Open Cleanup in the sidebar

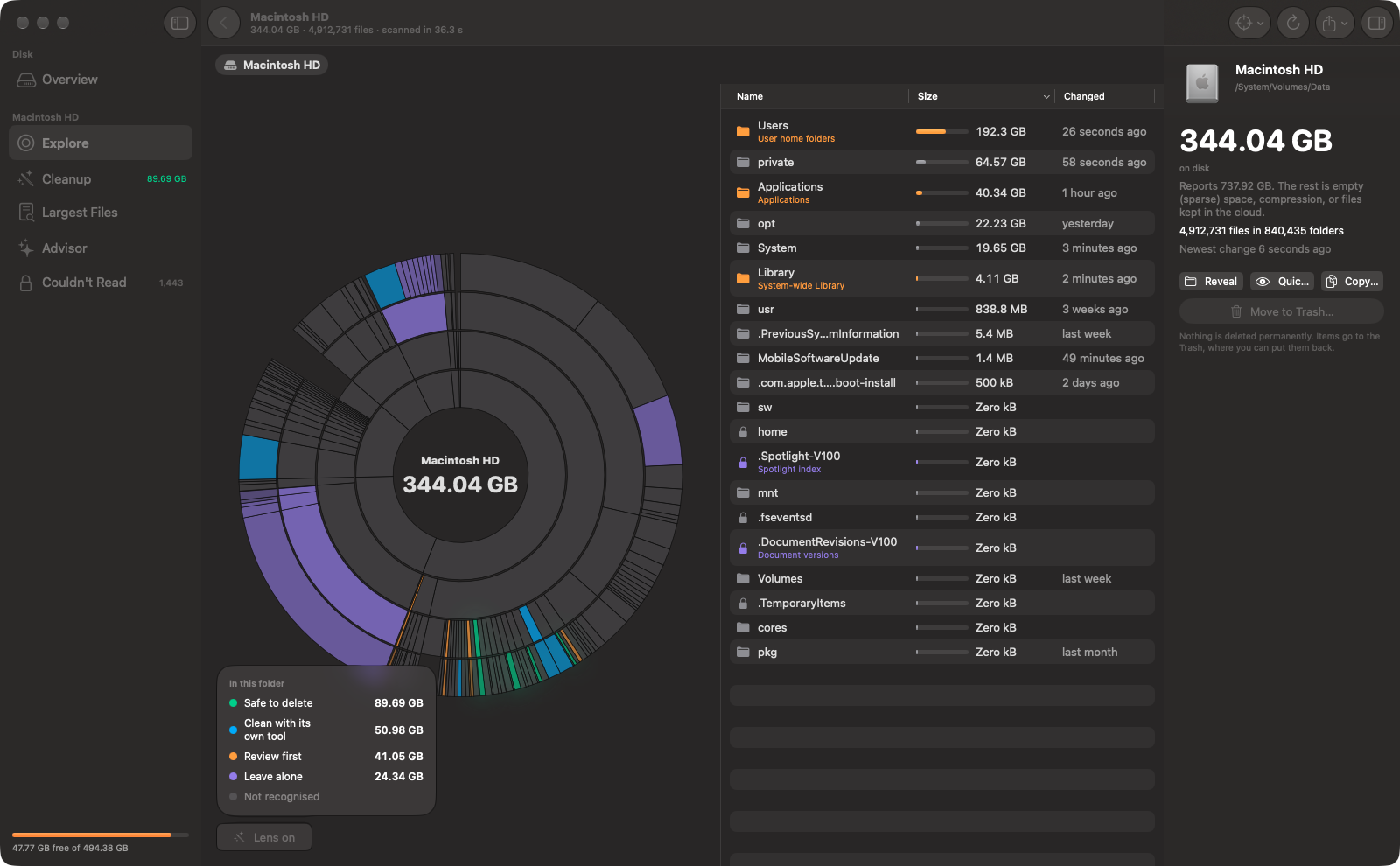tap(101, 178)
